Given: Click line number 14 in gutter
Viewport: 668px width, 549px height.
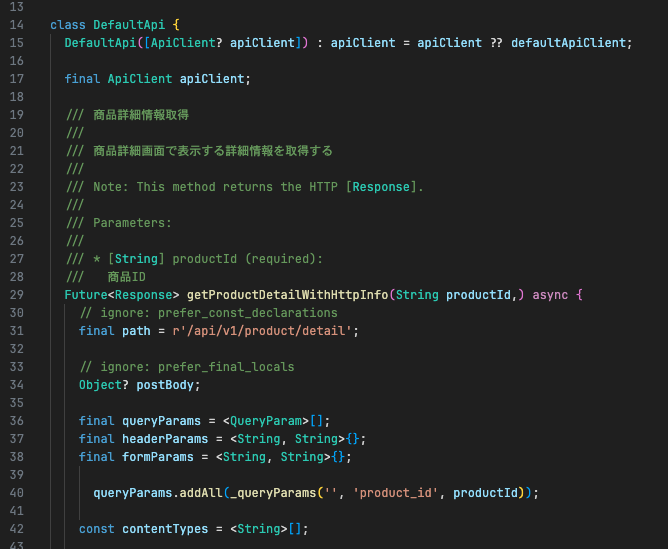Looking at the screenshot, I should (17, 25).
